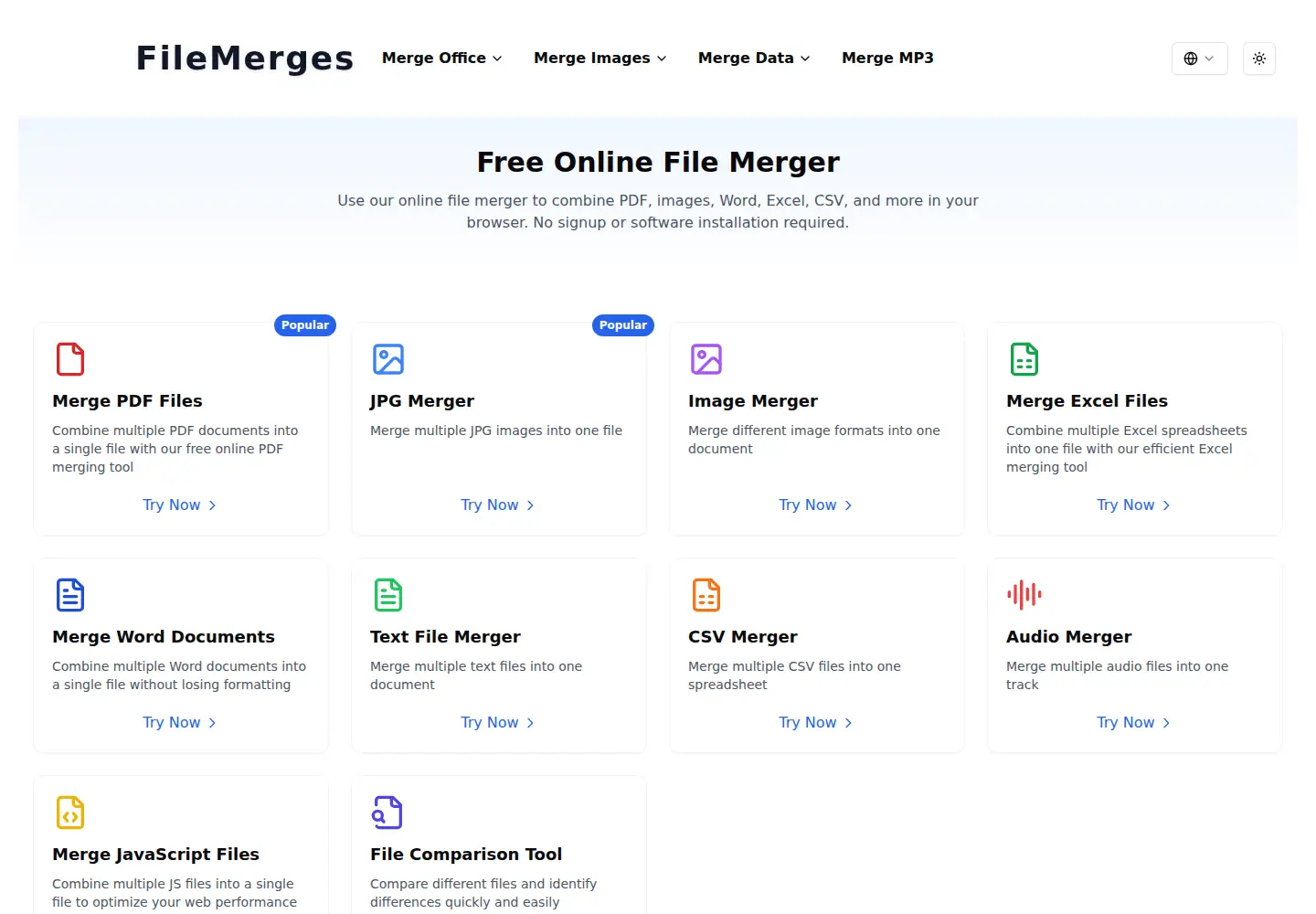The image size is (1316, 914).
Task: Open the File Comparison Tool title
Action: [x=466, y=854]
